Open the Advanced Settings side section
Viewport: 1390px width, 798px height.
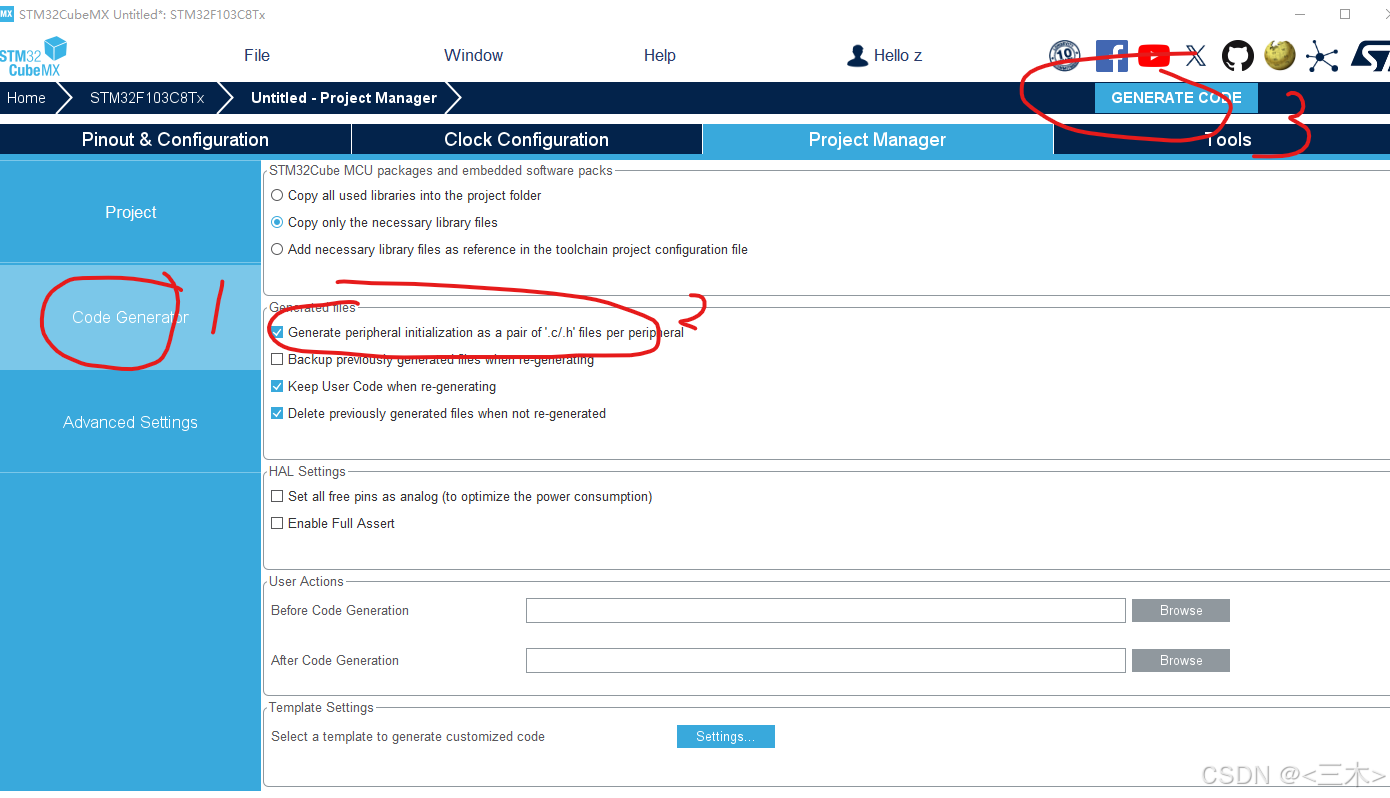[130, 422]
